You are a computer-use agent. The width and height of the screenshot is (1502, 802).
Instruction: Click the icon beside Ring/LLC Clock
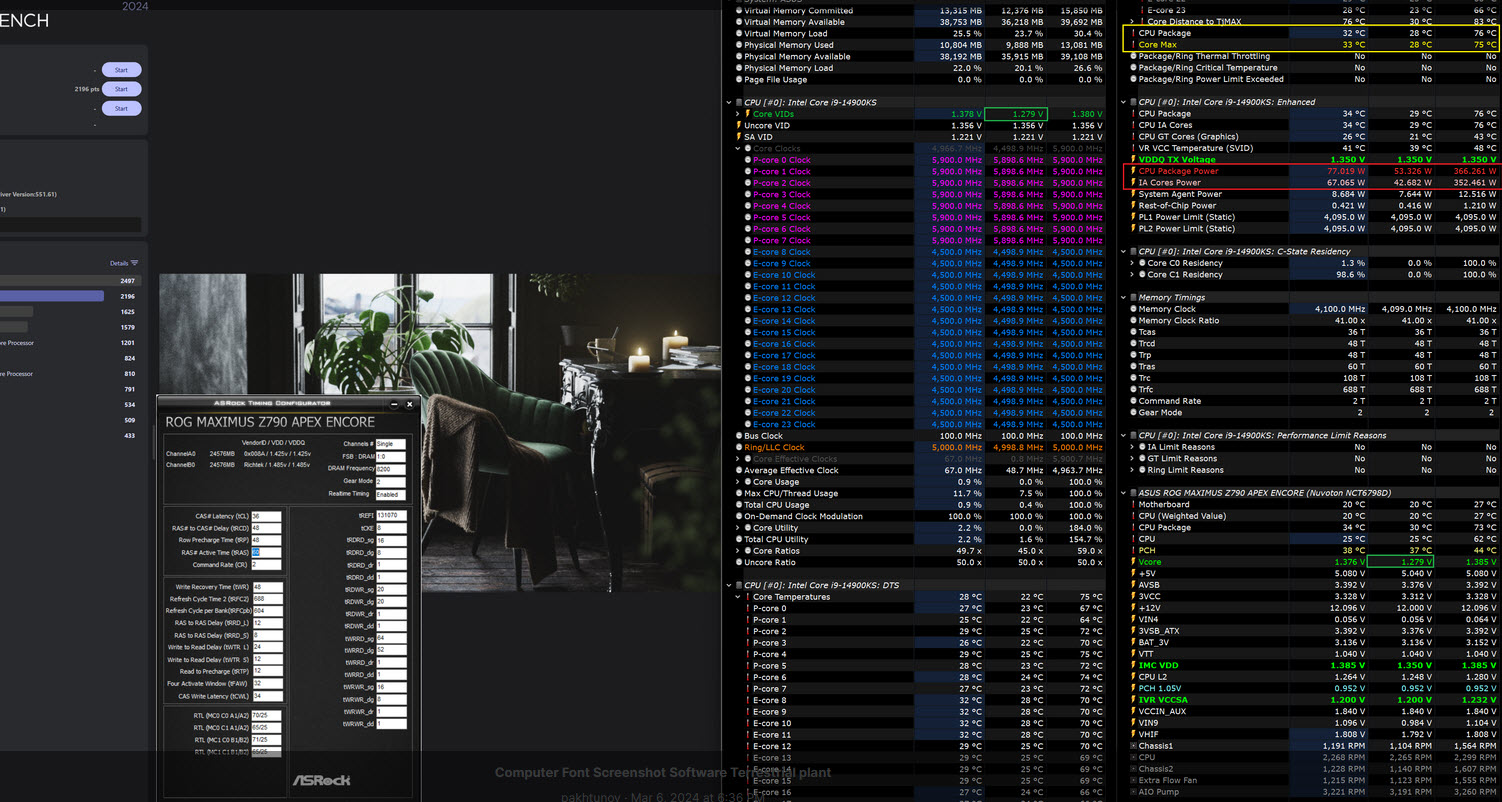coord(740,447)
